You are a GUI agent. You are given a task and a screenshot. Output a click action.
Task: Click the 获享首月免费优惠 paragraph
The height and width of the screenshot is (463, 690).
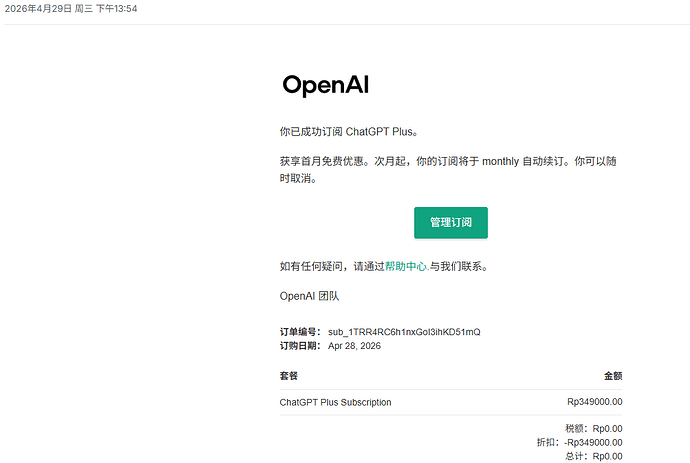[x=448, y=169]
